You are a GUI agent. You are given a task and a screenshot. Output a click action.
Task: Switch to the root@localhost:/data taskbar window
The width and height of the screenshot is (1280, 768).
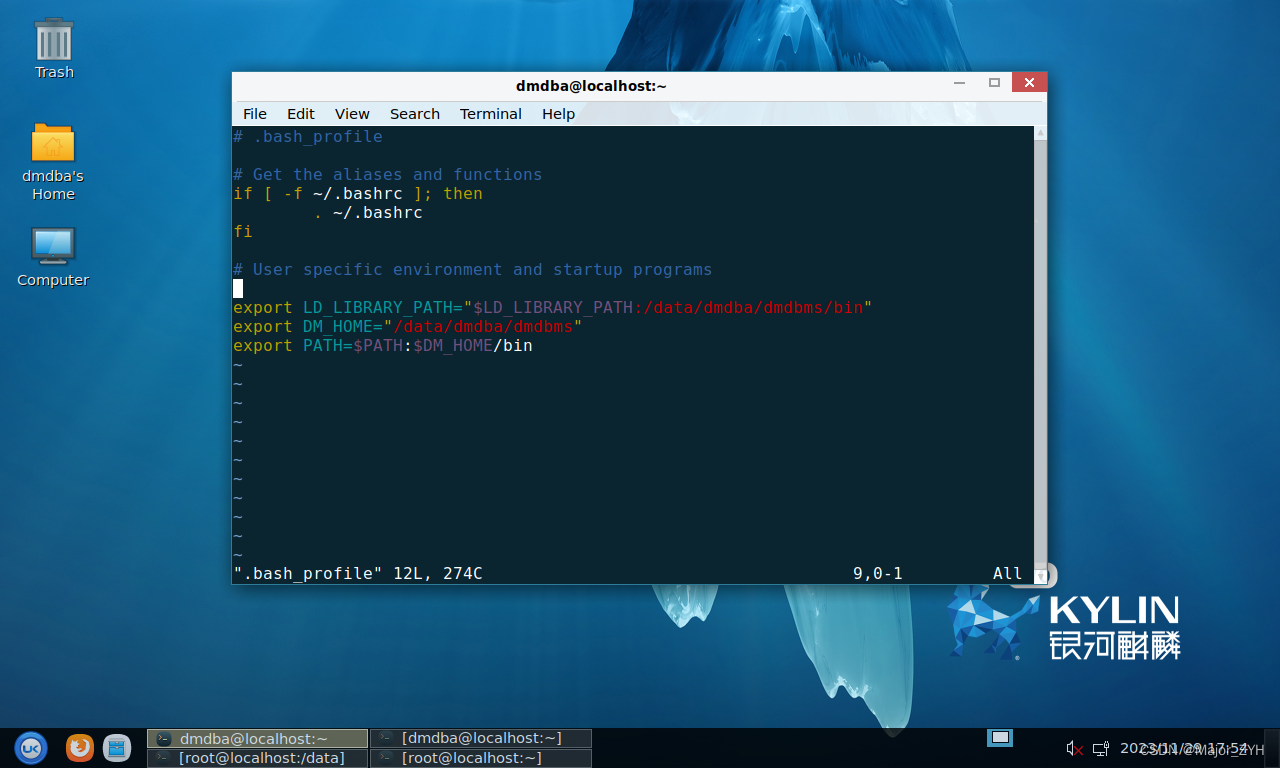pyautogui.click(x=258, y=758)
